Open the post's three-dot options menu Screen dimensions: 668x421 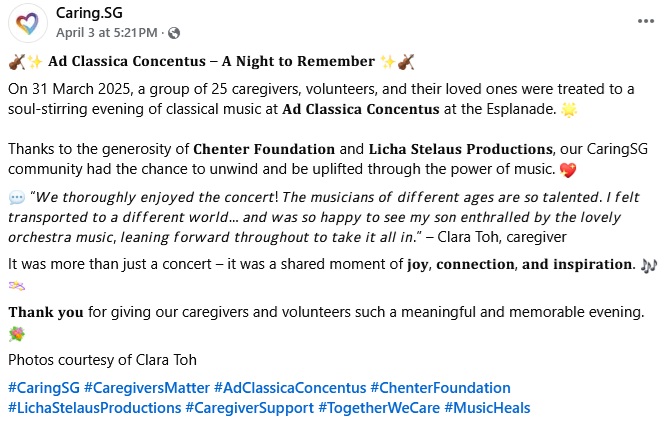(x=646, y=21)
